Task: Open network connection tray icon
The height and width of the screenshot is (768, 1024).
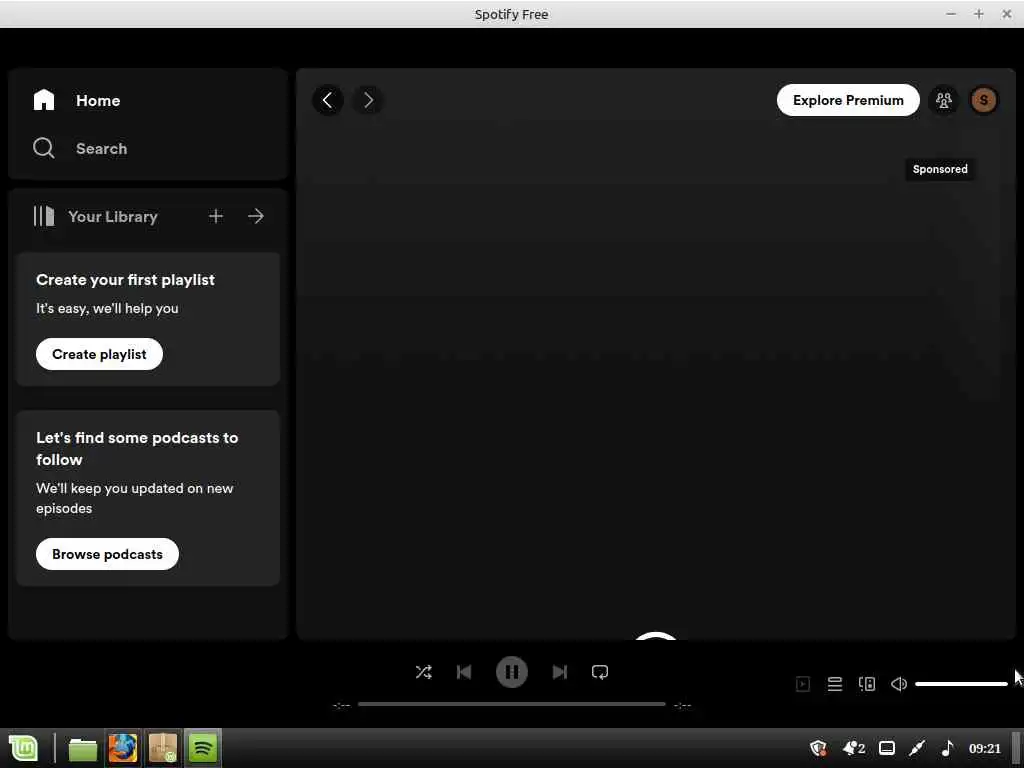Action: [917, 748]
